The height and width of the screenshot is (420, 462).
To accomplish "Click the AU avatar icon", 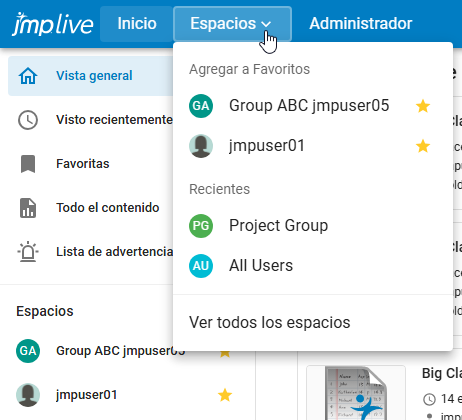I will (201, 266).
